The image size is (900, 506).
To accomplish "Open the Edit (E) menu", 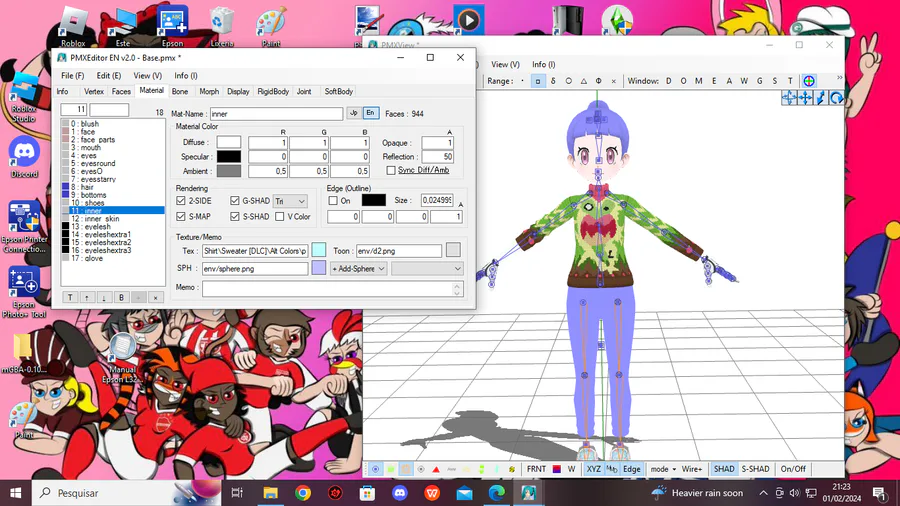I will (x=108, y=76).
